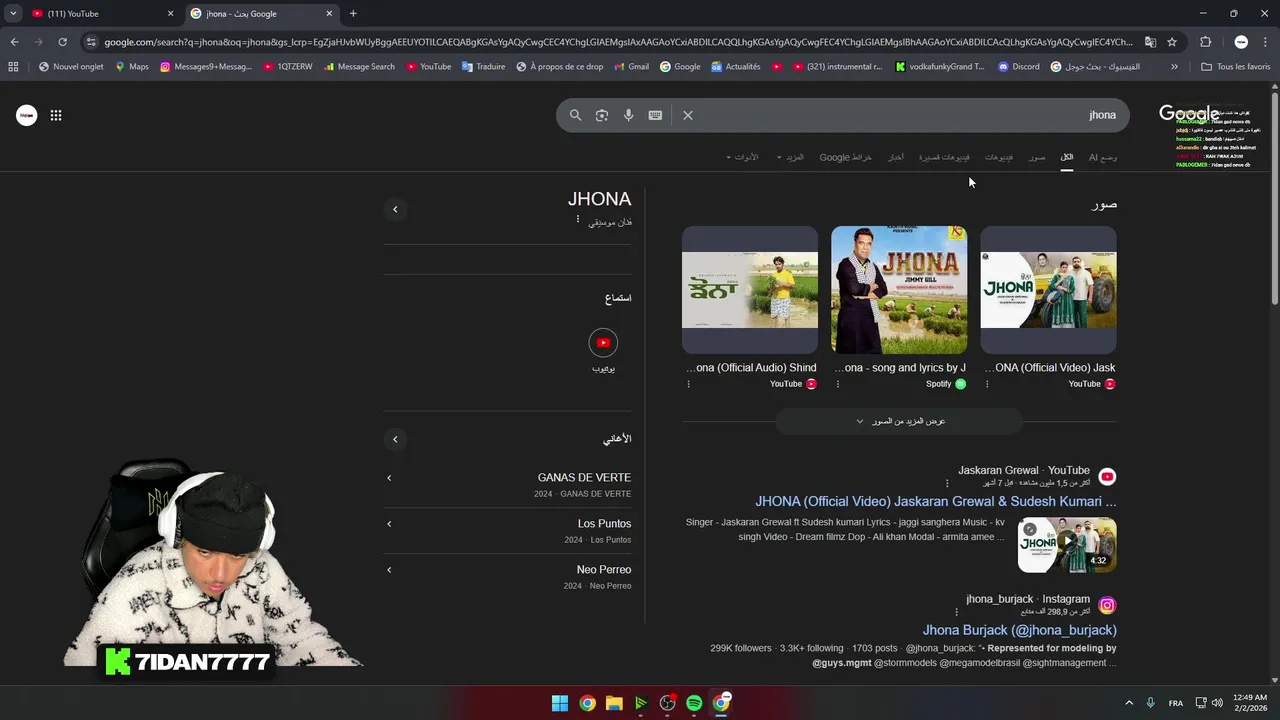Play the JHONA video thumbnail with 4:32 duration
1280x720 pixels.
coord(1067,544)
